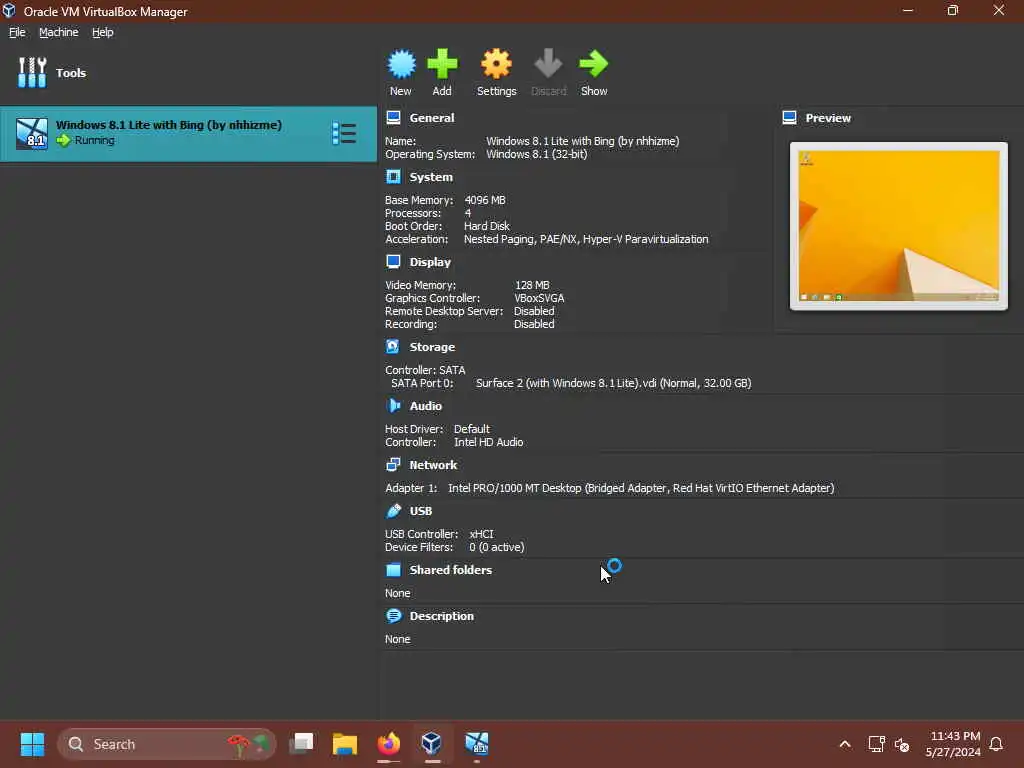Click the VM preview thumbnail

point(899,226)
